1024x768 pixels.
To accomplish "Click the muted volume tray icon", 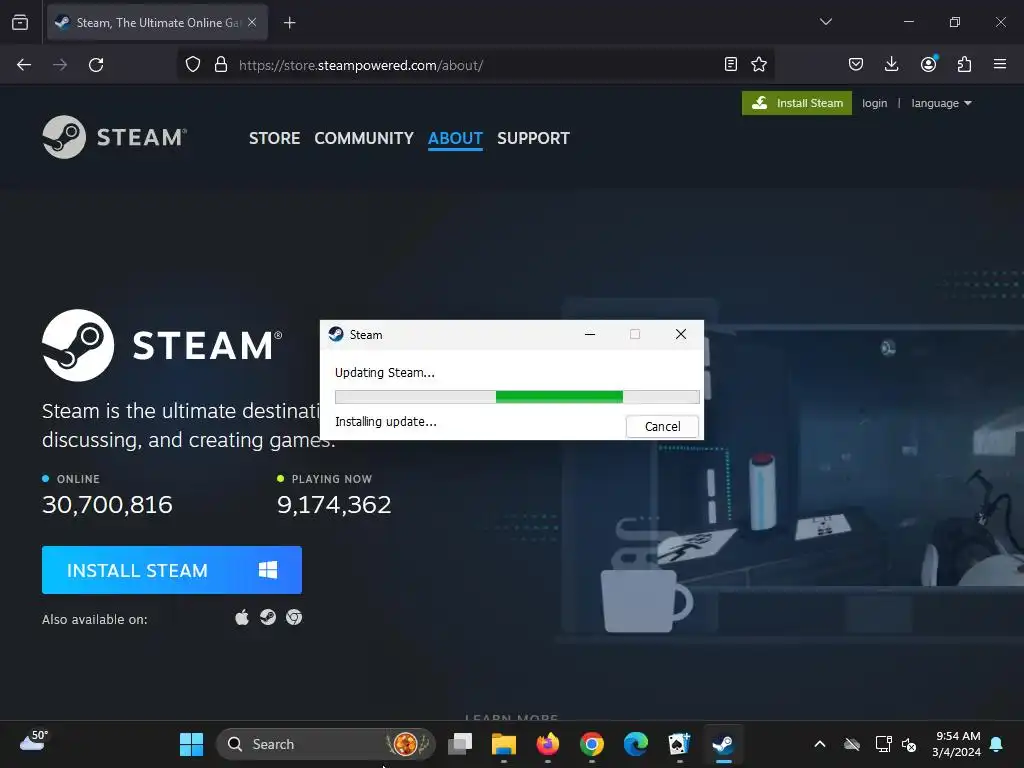I will 909,744.
